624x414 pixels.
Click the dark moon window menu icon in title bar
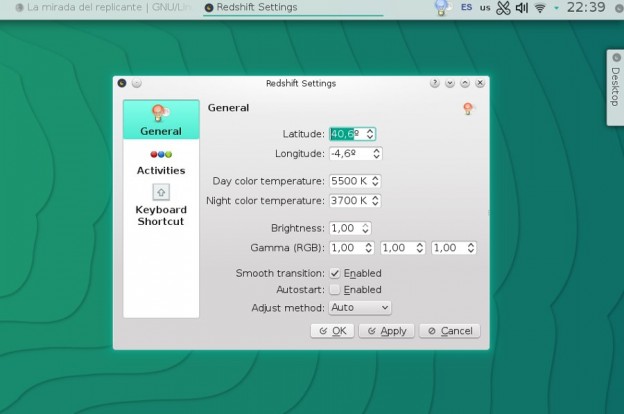[122, 83]
